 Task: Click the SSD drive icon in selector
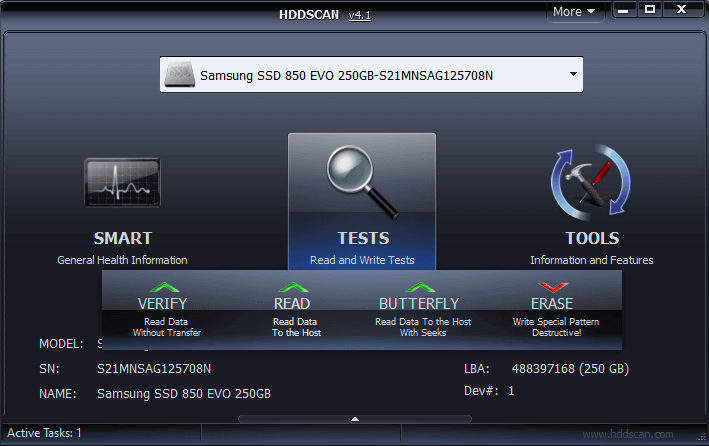point(180,74)
